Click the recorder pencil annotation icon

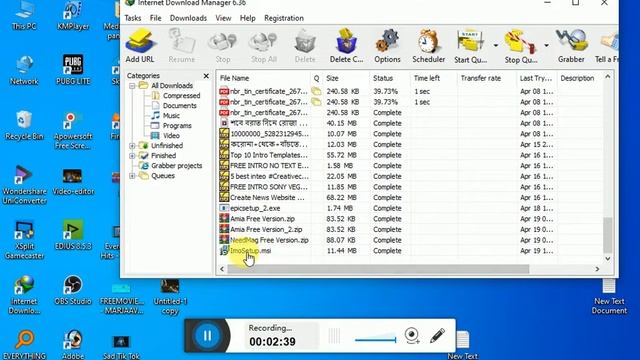(x=438, y=336)
